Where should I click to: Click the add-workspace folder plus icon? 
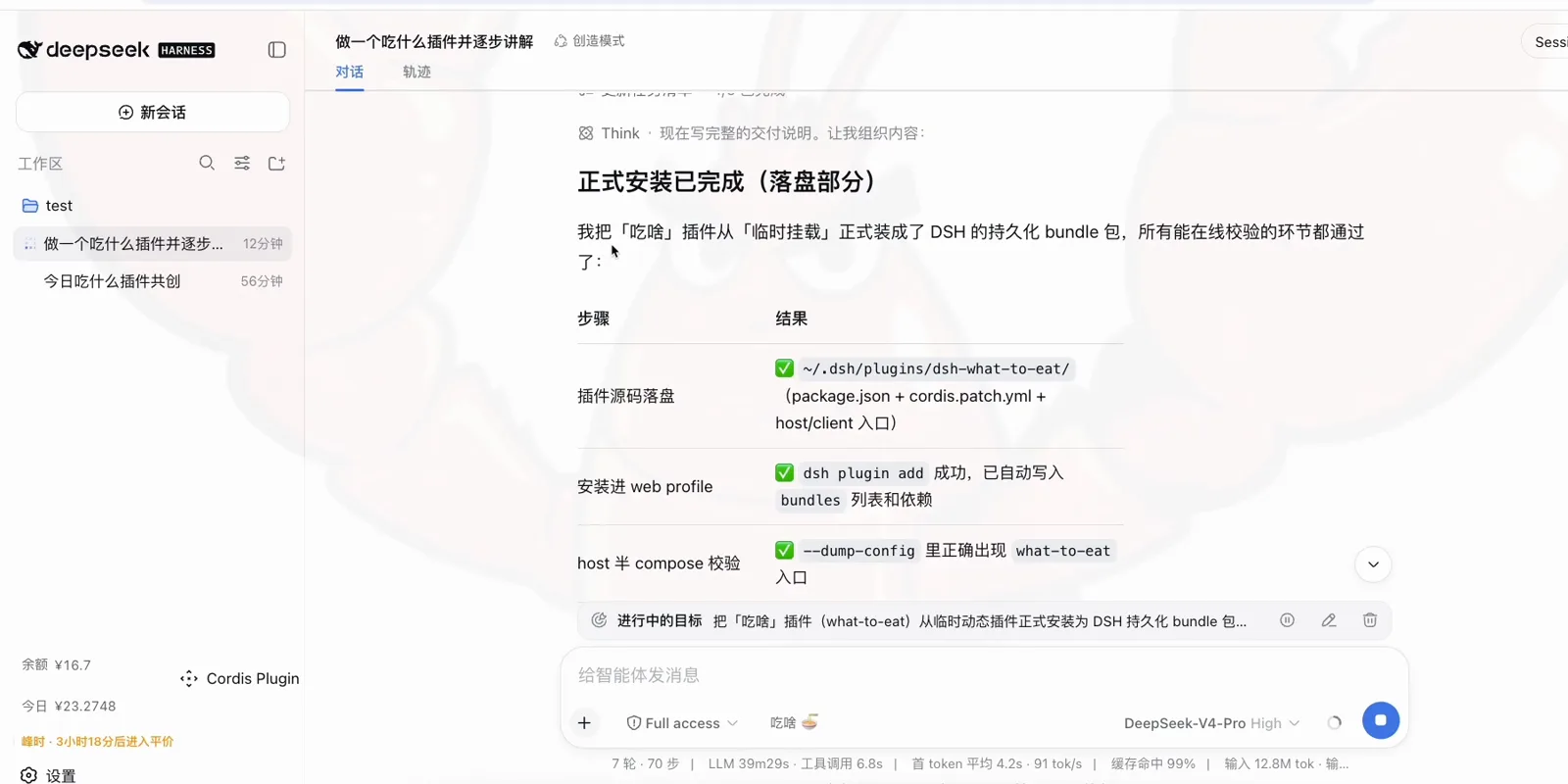277,163
